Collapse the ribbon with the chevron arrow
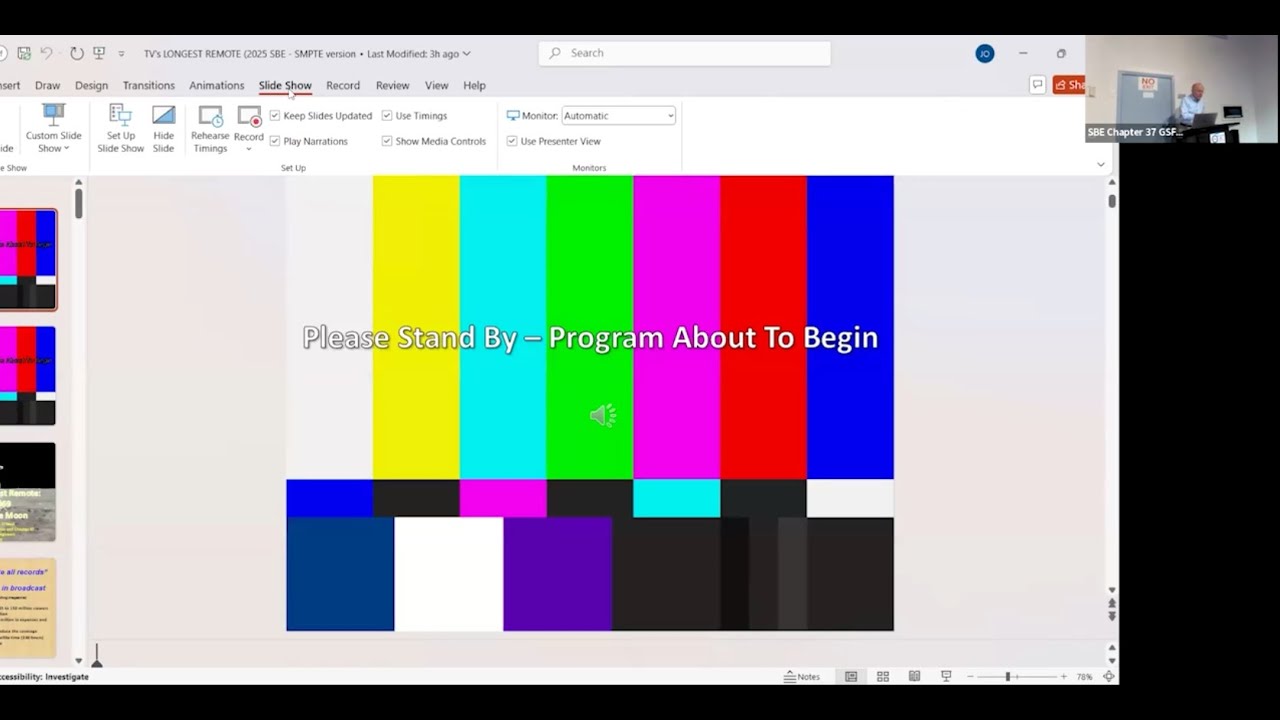 1101,164
